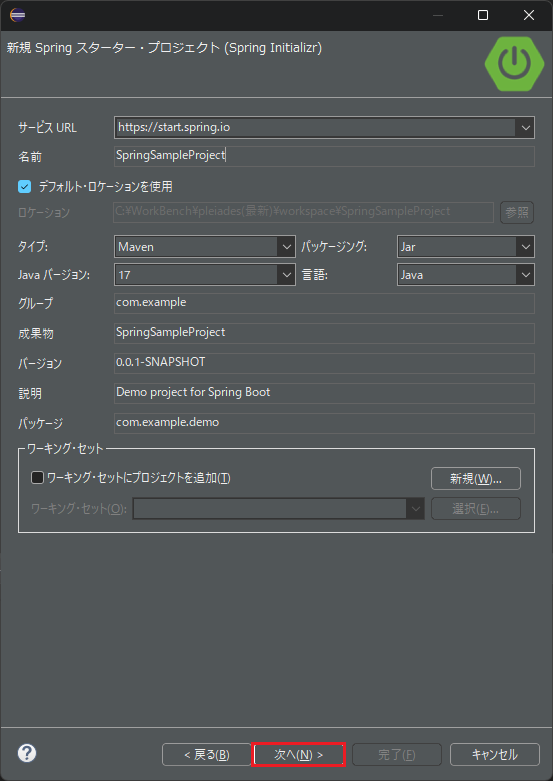
Task: Click the help question mark icon
Action: pyautogui.click(x=27, y=753)
